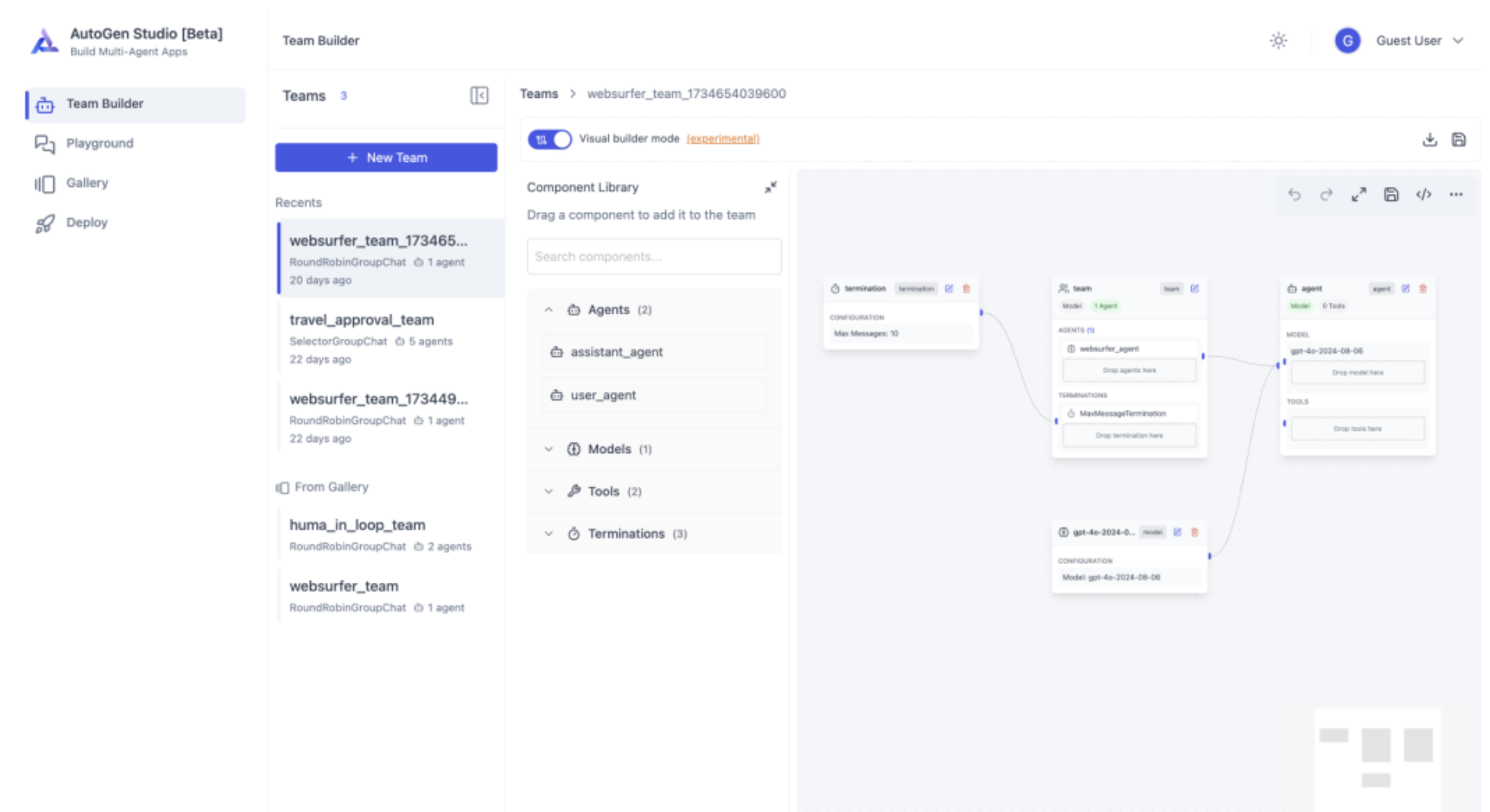The width and height of the screenshot is (1490, 812).
Task: View the JSON code for team
Action: (x=1423, y=195)
